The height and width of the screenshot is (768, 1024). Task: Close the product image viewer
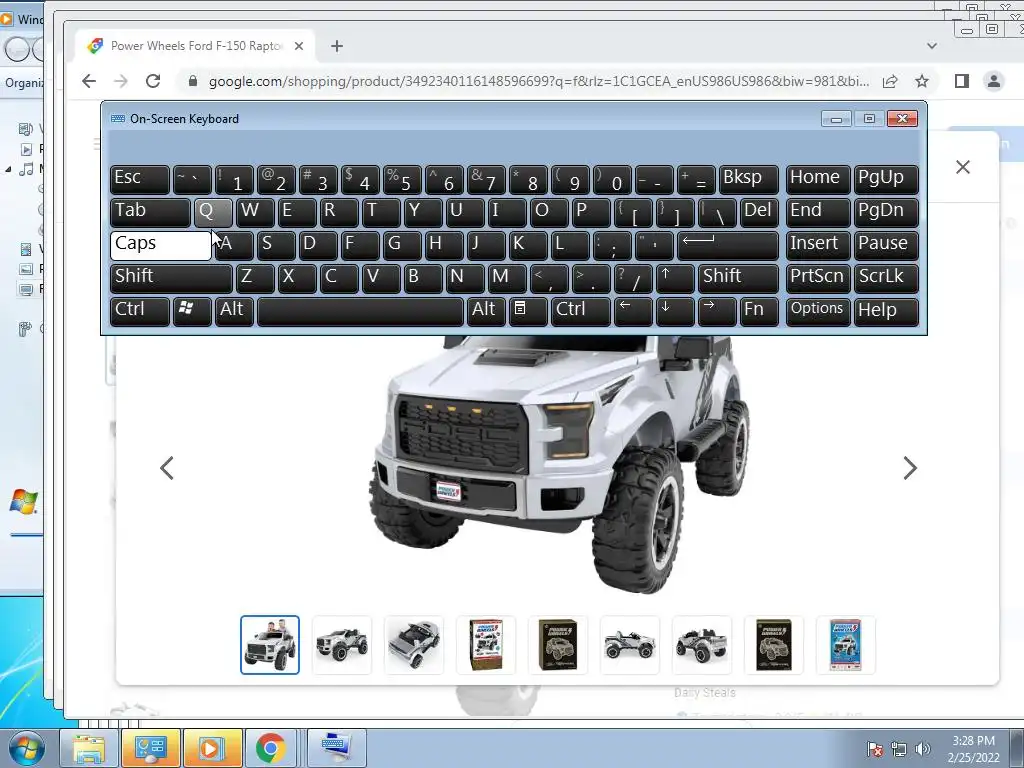point(963,167)
